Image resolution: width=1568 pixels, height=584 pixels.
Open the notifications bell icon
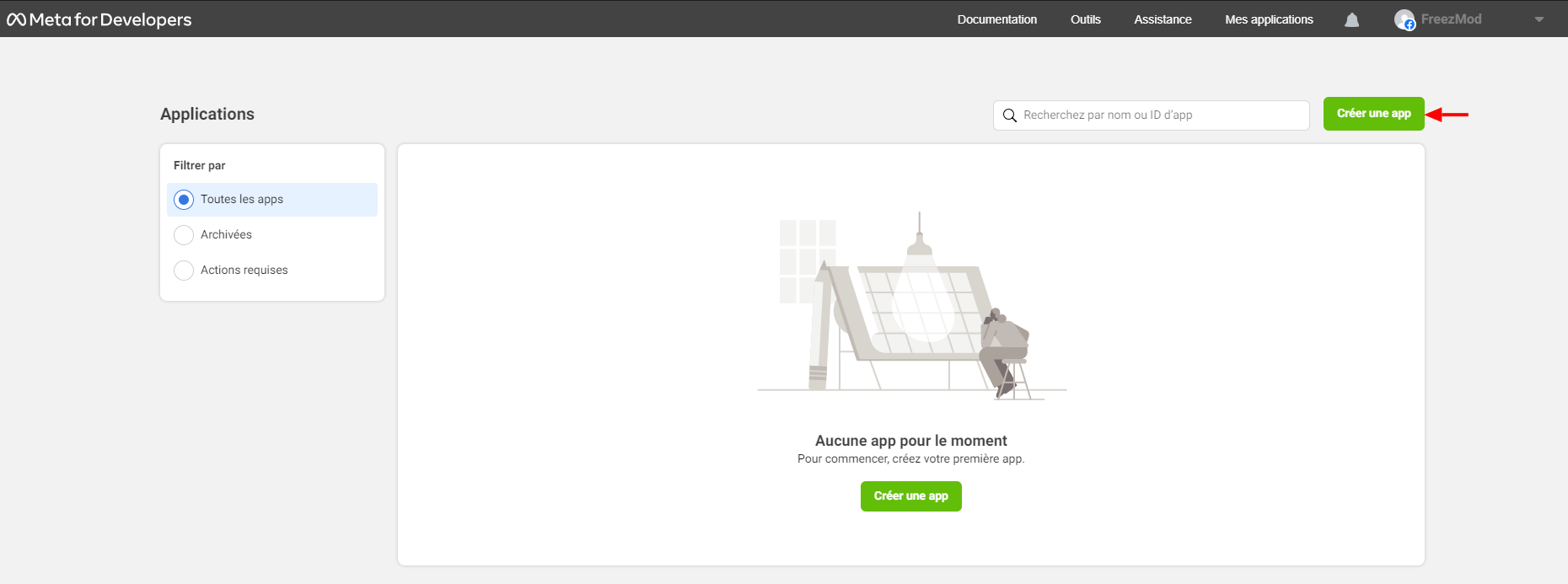[1351, 19]
